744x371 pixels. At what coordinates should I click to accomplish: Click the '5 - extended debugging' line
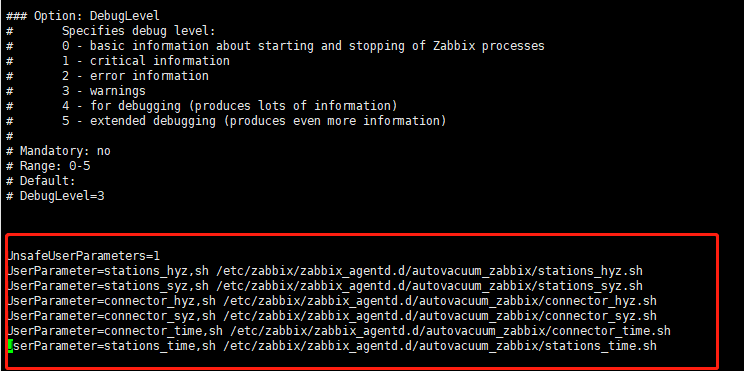click(x=254, y=121)
